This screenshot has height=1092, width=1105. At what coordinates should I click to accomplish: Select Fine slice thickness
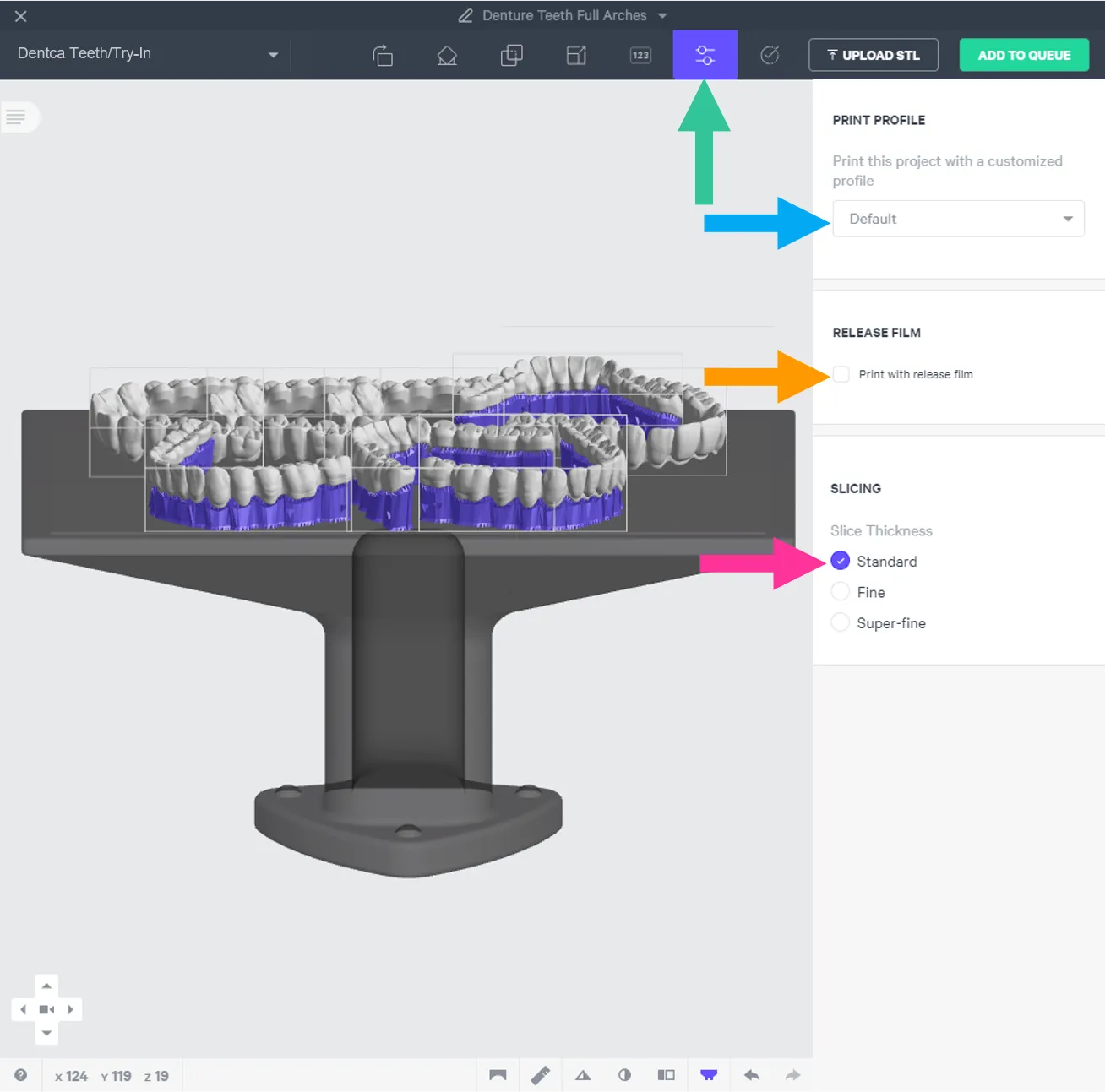click(x=841, y=591)
